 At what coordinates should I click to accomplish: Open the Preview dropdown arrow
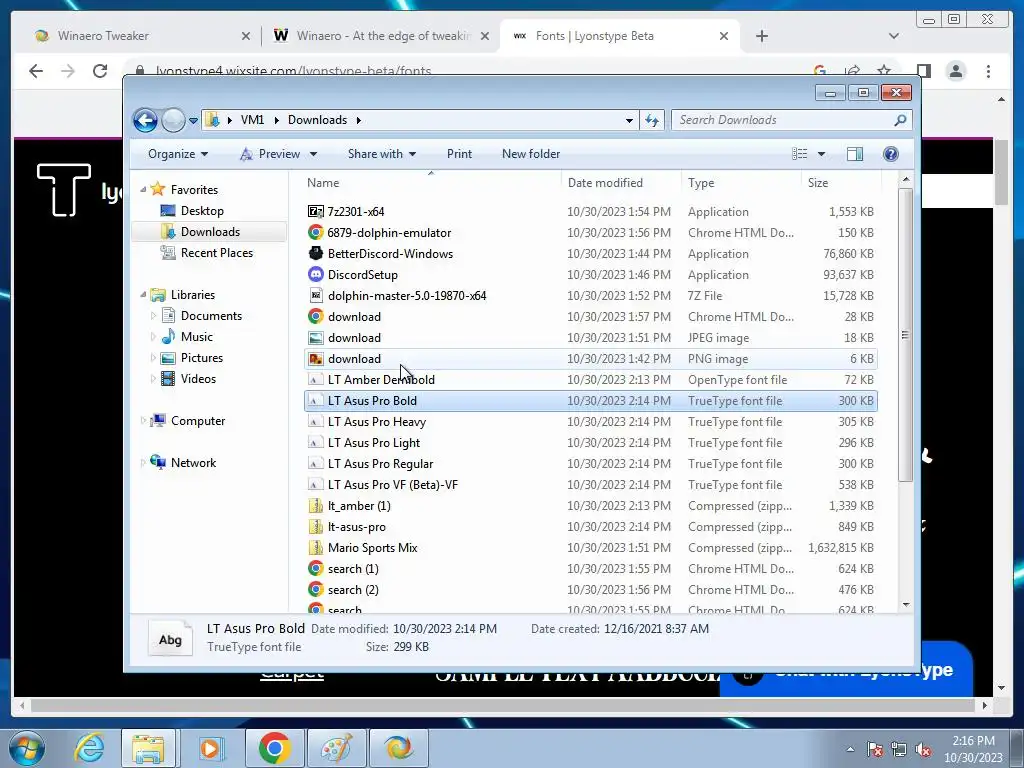coord(313,154)
